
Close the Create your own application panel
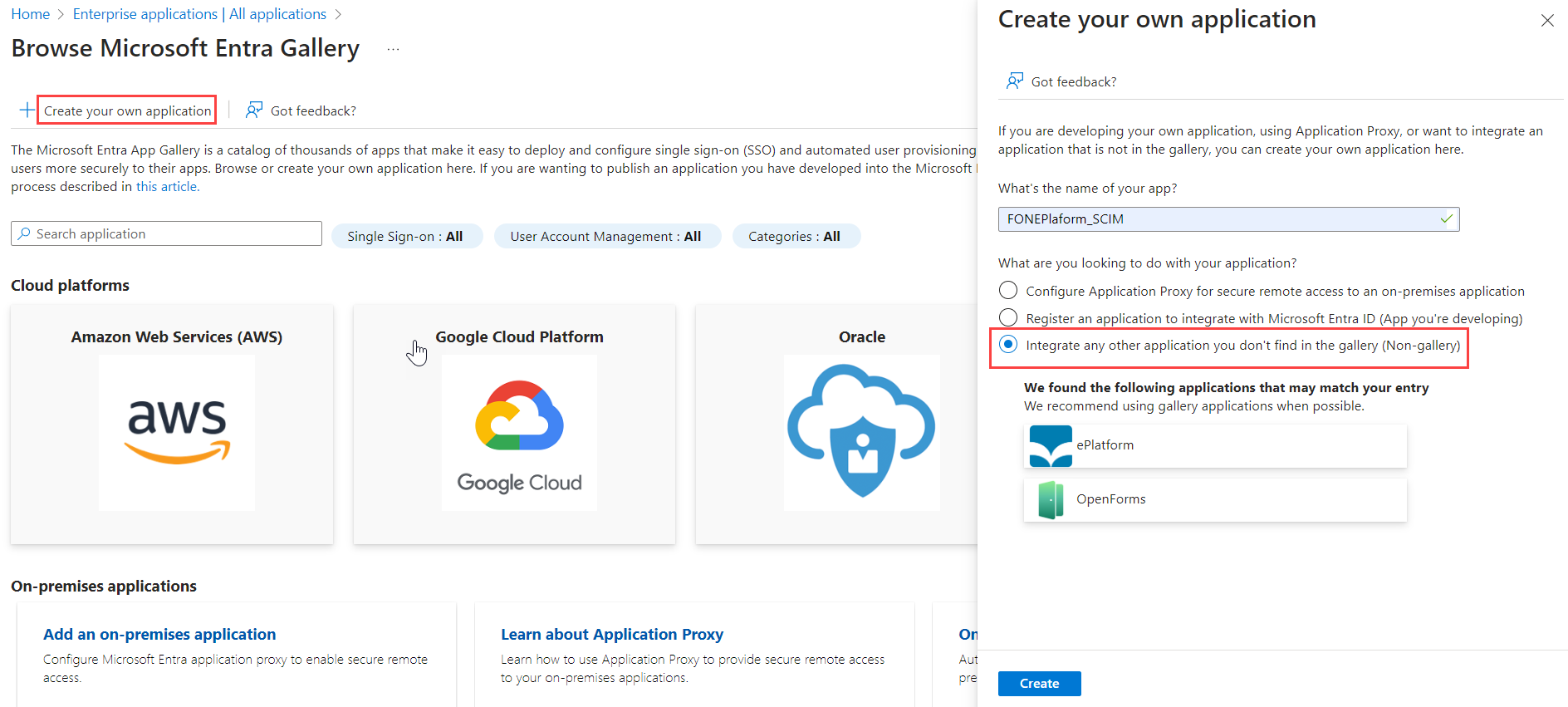tap(1547, 20)
